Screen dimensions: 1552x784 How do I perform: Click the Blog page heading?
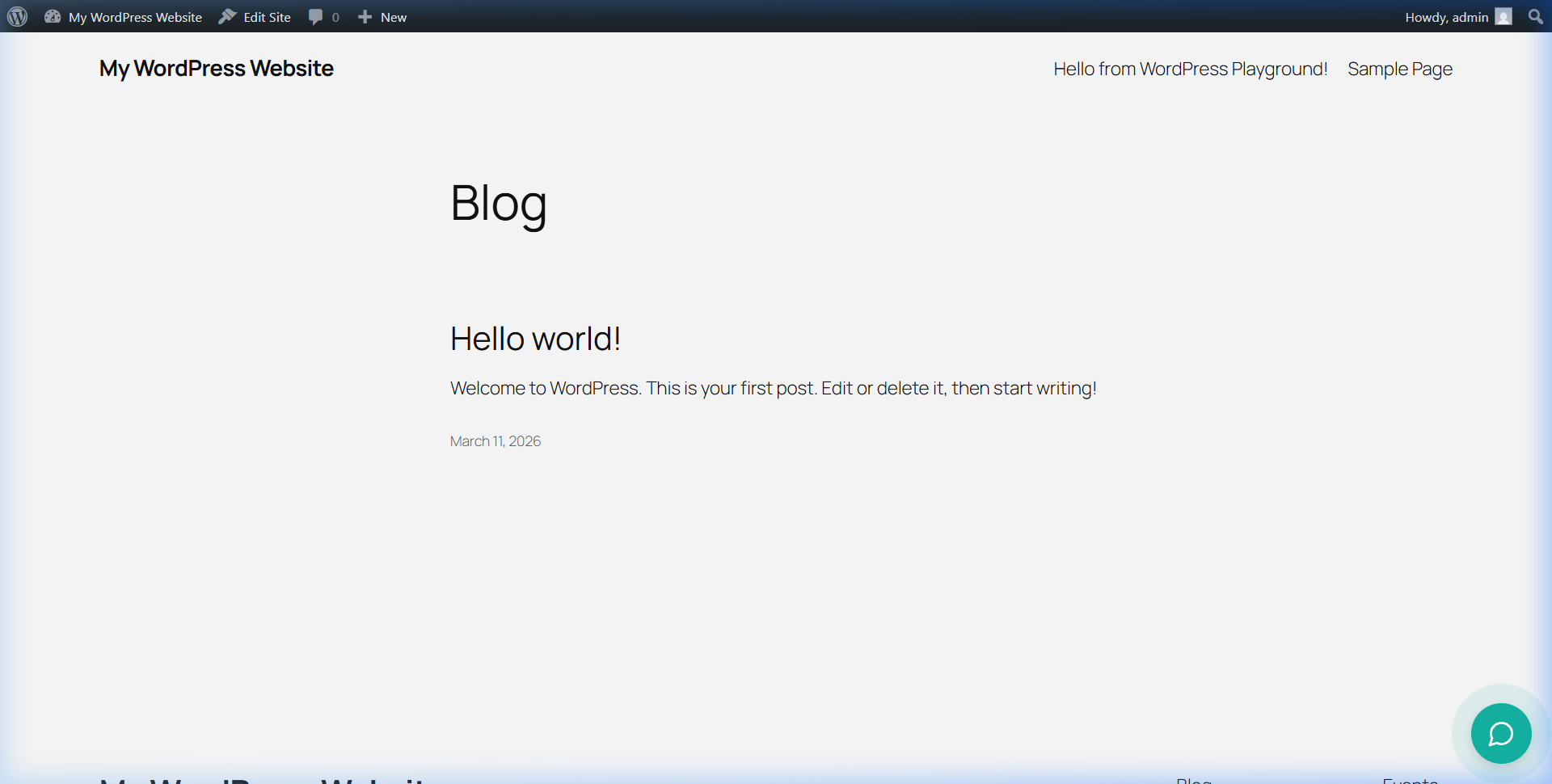point(499,203)
